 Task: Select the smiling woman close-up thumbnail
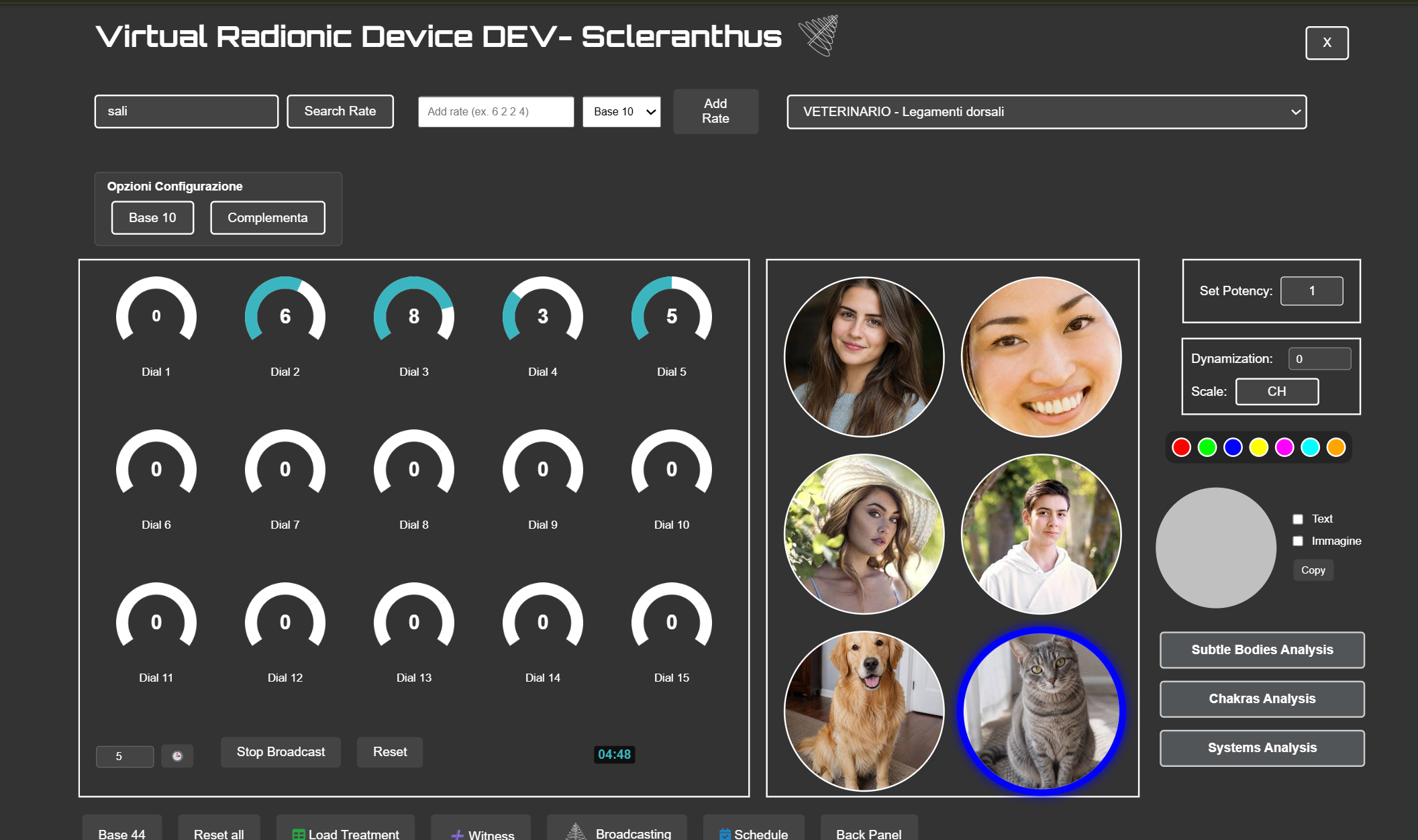click(x=1041, y=357)
